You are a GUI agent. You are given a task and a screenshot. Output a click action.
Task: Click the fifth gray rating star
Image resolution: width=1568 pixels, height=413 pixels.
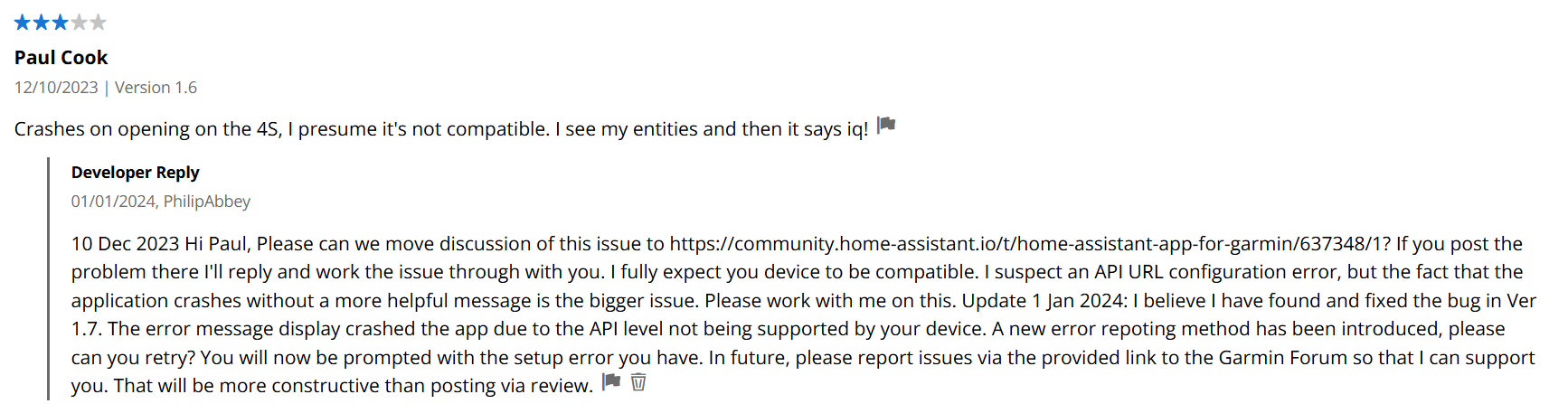98,22
